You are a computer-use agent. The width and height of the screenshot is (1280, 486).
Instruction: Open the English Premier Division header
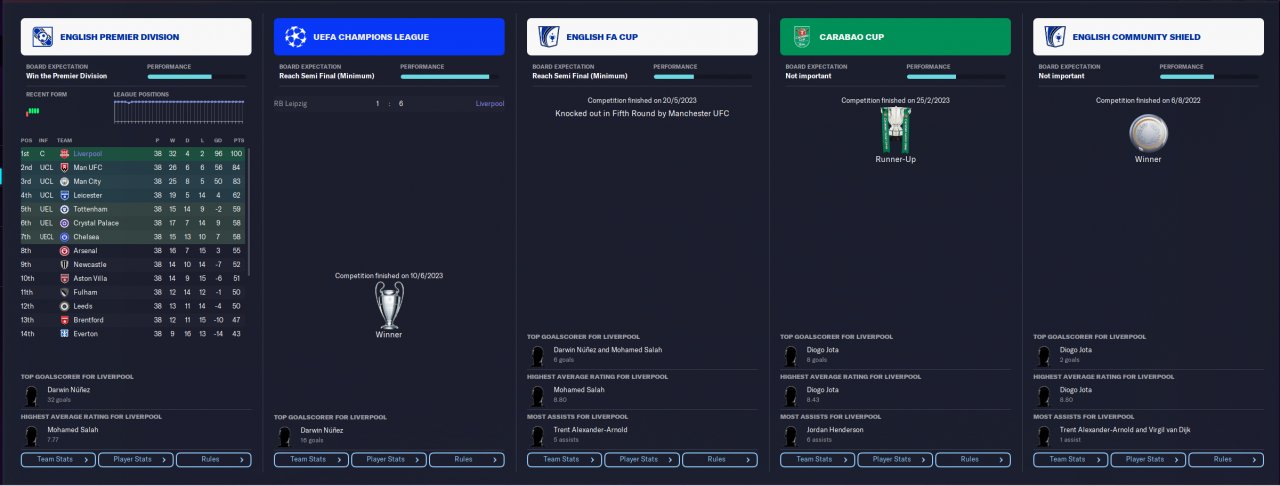[136, 37]
